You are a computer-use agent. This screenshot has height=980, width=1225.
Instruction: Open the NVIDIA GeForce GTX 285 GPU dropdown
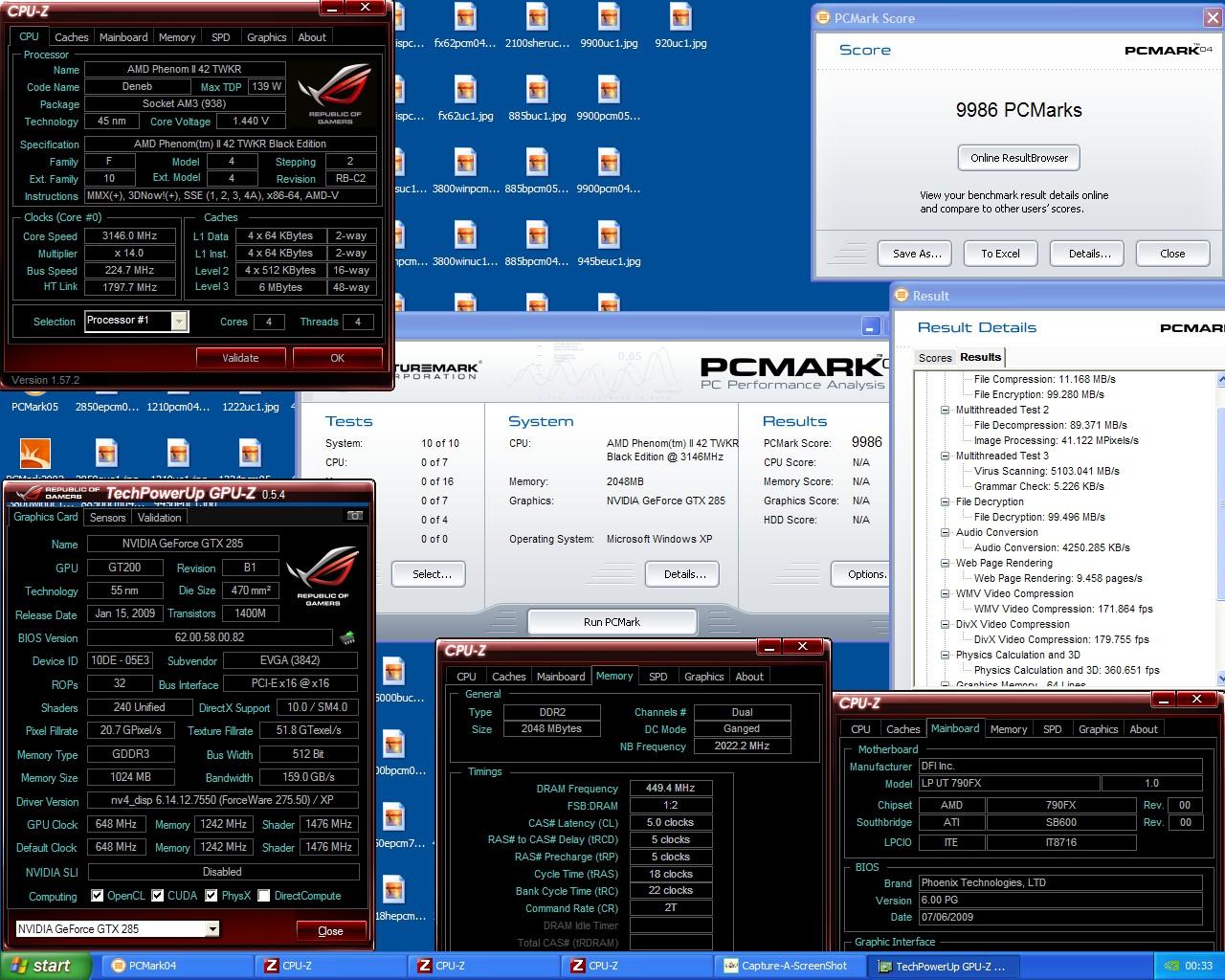[212, 928]
